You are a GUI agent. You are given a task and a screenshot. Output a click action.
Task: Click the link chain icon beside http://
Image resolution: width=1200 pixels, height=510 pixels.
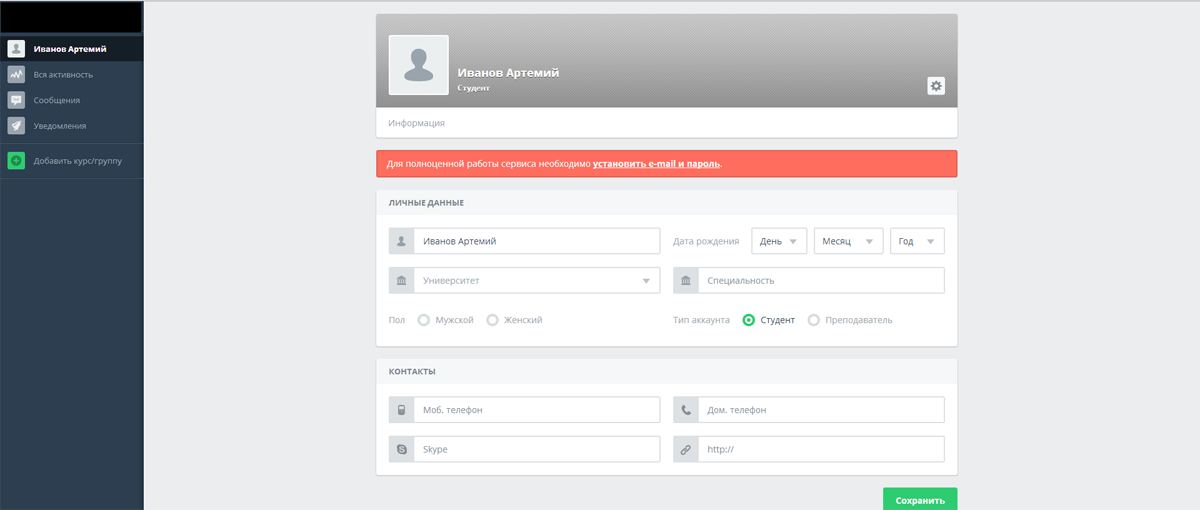point(686,450)
